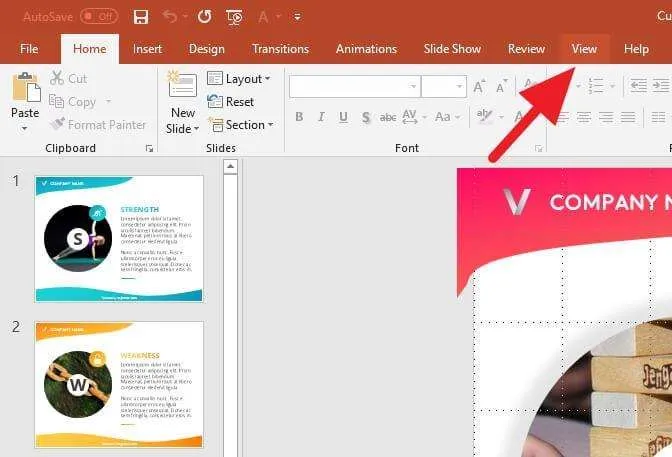Start presentation from beginning icon

coord(234,17)
